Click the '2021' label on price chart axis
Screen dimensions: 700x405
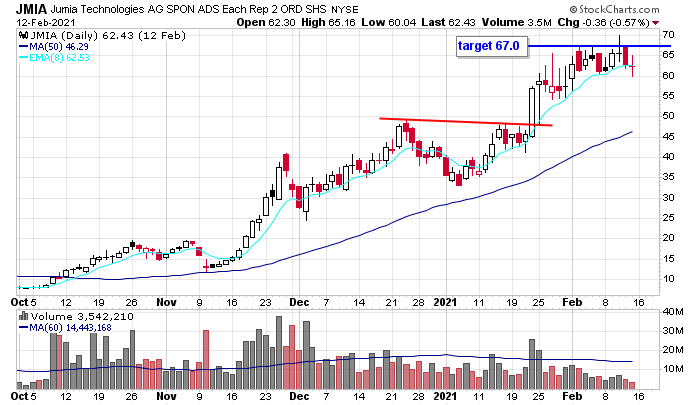click(x=446, y=302)
